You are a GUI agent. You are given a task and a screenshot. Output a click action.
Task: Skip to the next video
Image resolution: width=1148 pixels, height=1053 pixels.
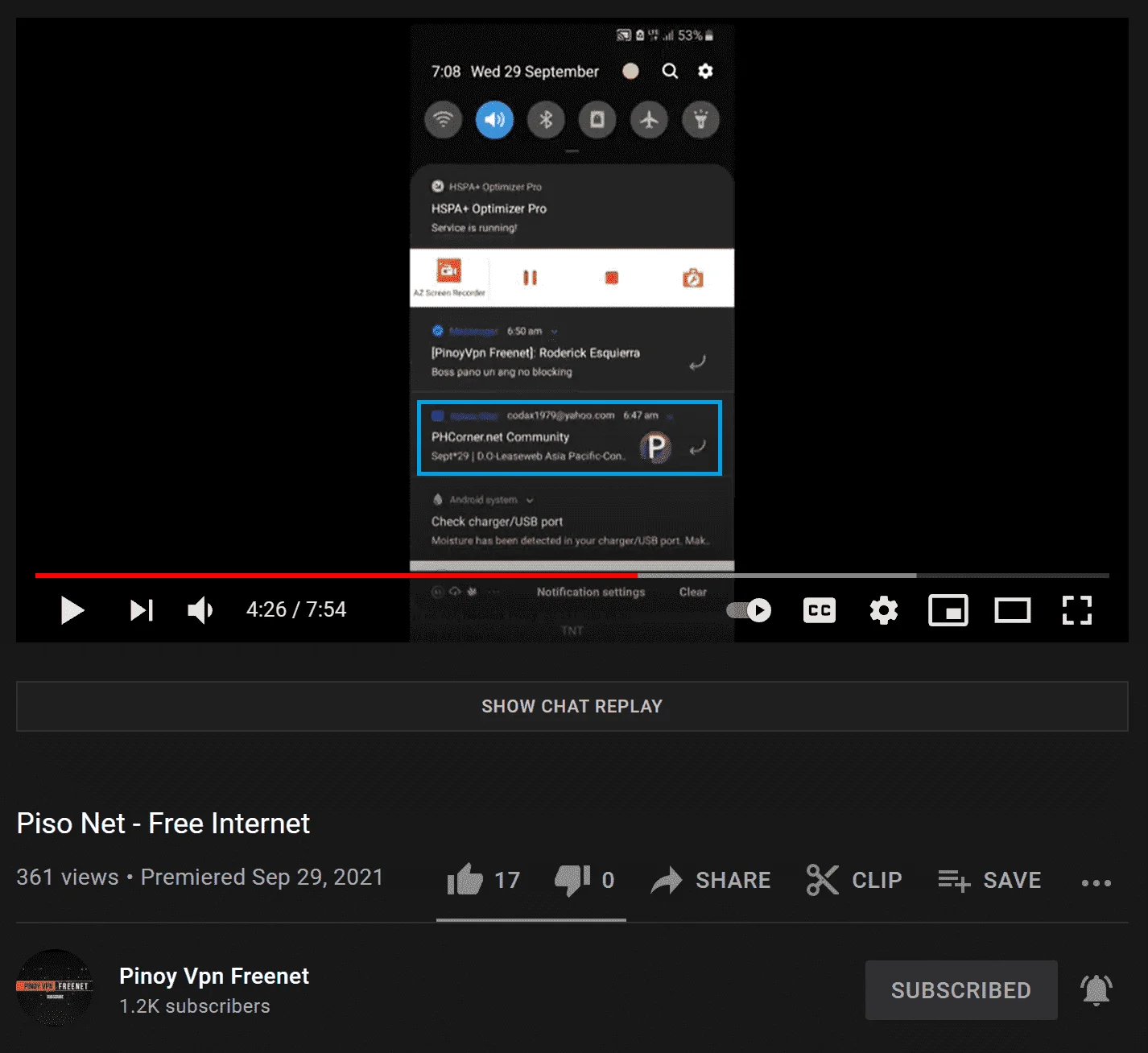(x=142, y=610)
